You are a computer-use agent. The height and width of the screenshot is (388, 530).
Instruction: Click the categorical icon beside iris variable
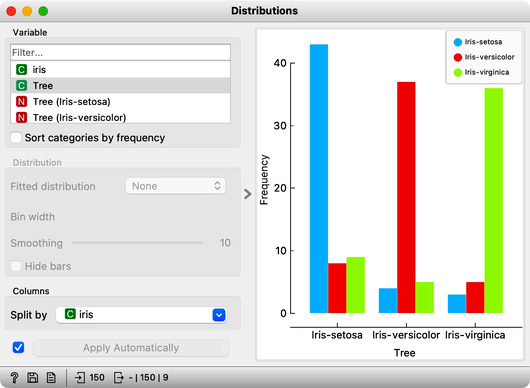point(21,70)
